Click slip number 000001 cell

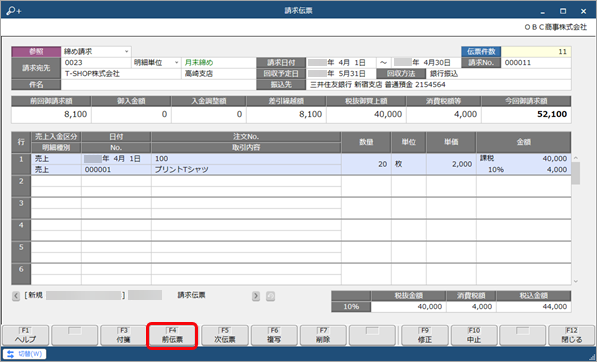[116, 170]
